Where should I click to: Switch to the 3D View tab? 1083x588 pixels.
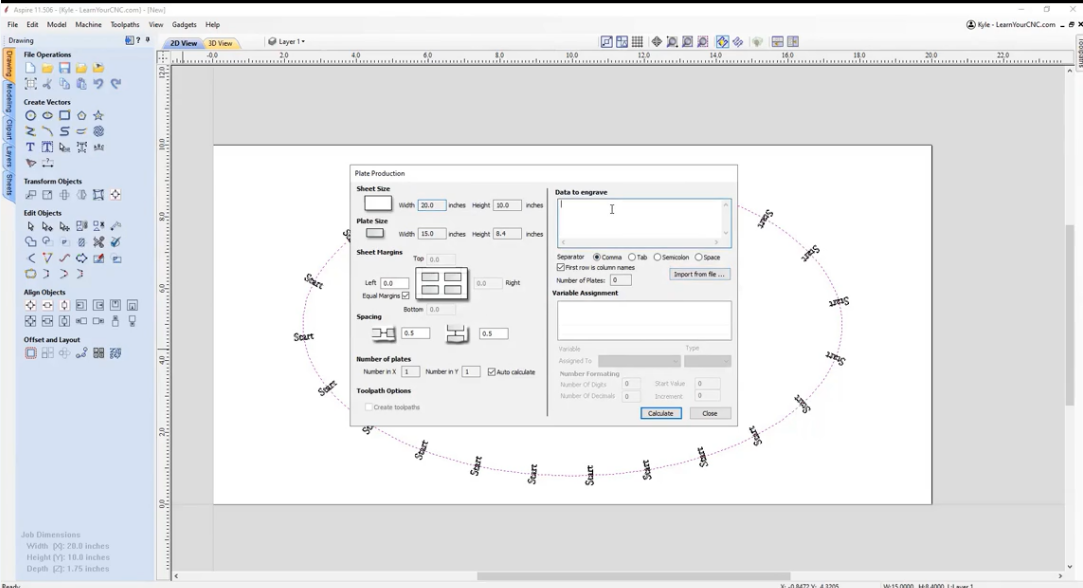[x=220, y=43]
